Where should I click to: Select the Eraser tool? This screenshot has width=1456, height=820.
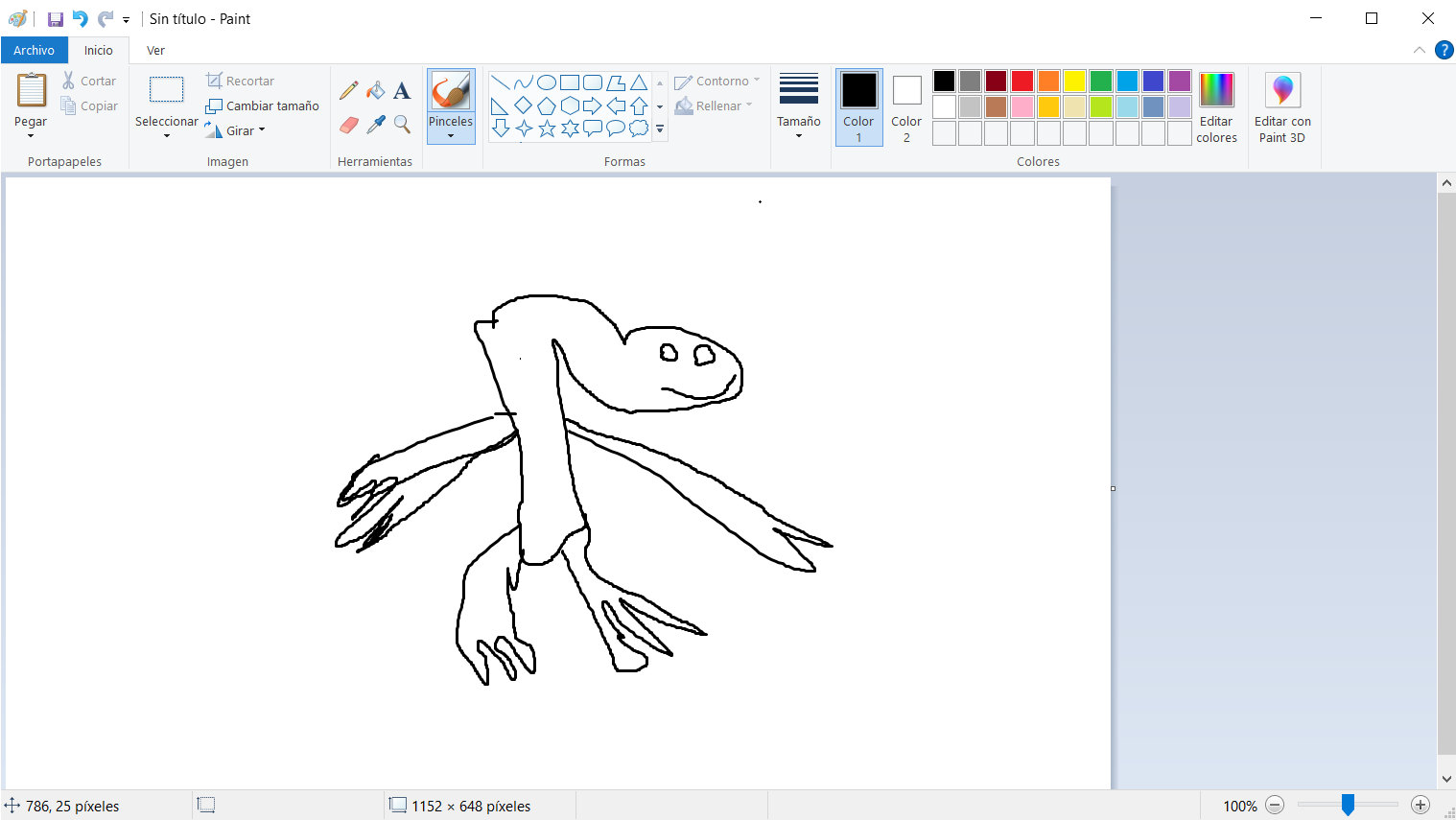click(349, 125)
